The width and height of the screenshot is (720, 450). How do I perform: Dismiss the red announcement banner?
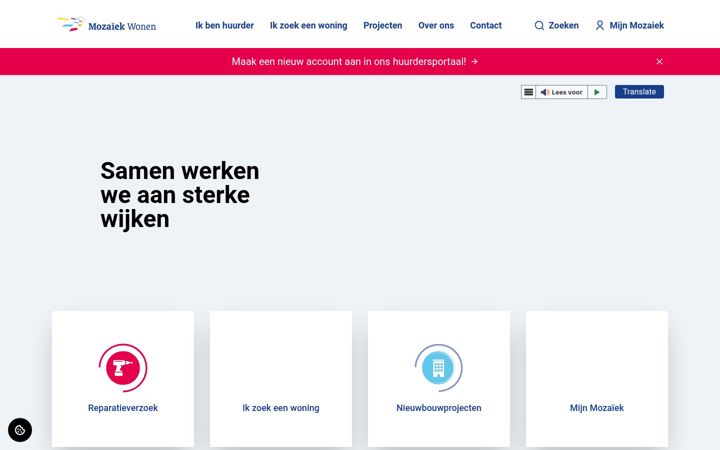(659, 62)
